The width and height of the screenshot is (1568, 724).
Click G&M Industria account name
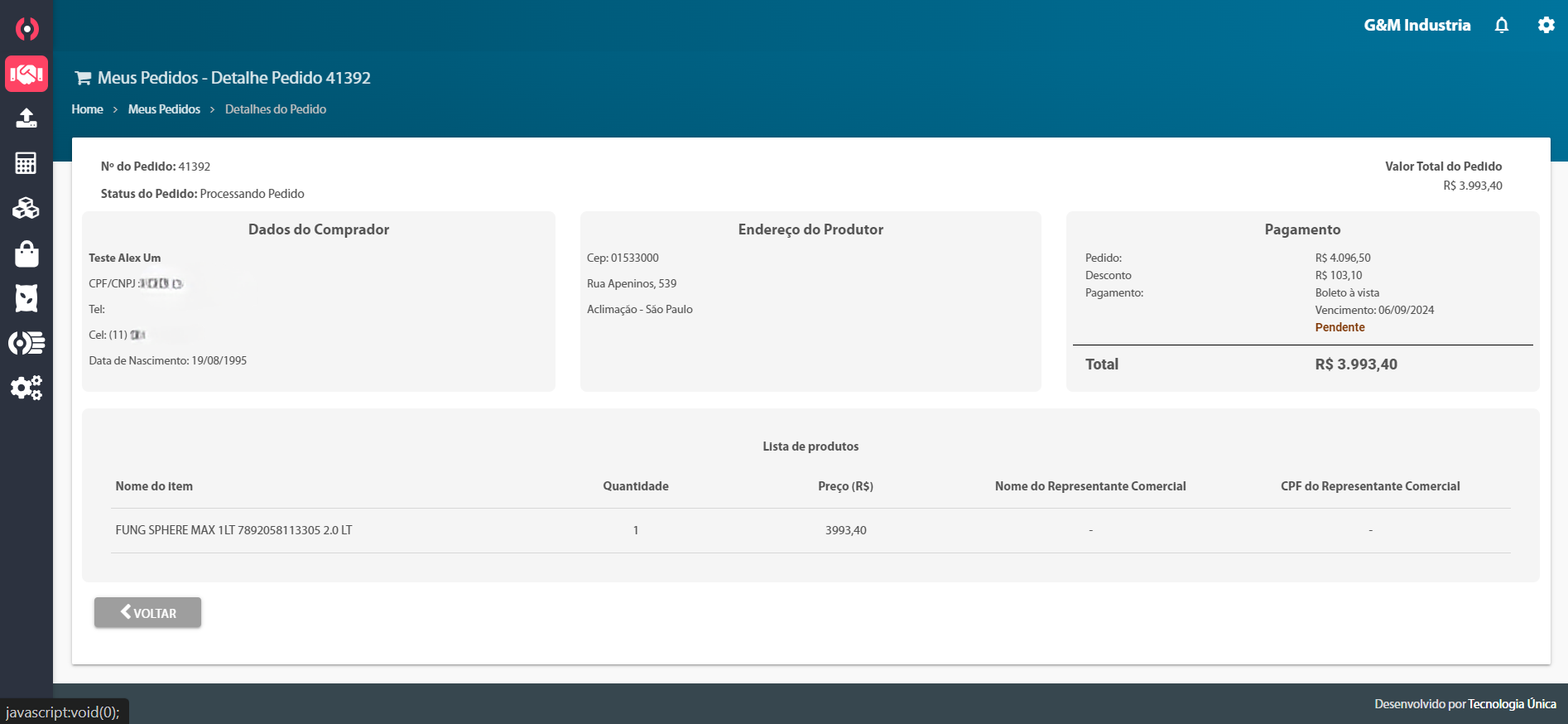(x=1417, y=26)
